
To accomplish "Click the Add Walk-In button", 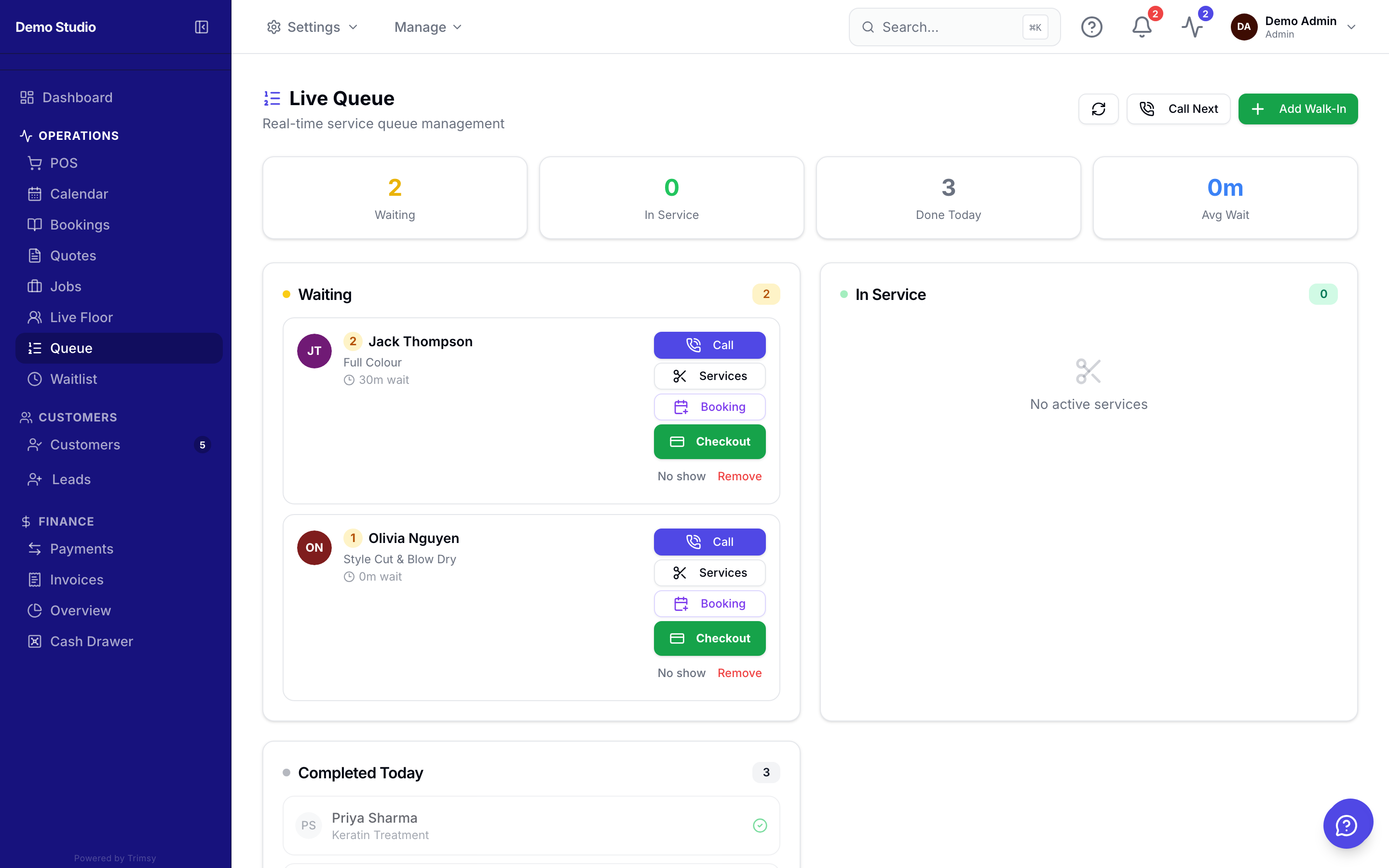I will [x=1298, y=109].
